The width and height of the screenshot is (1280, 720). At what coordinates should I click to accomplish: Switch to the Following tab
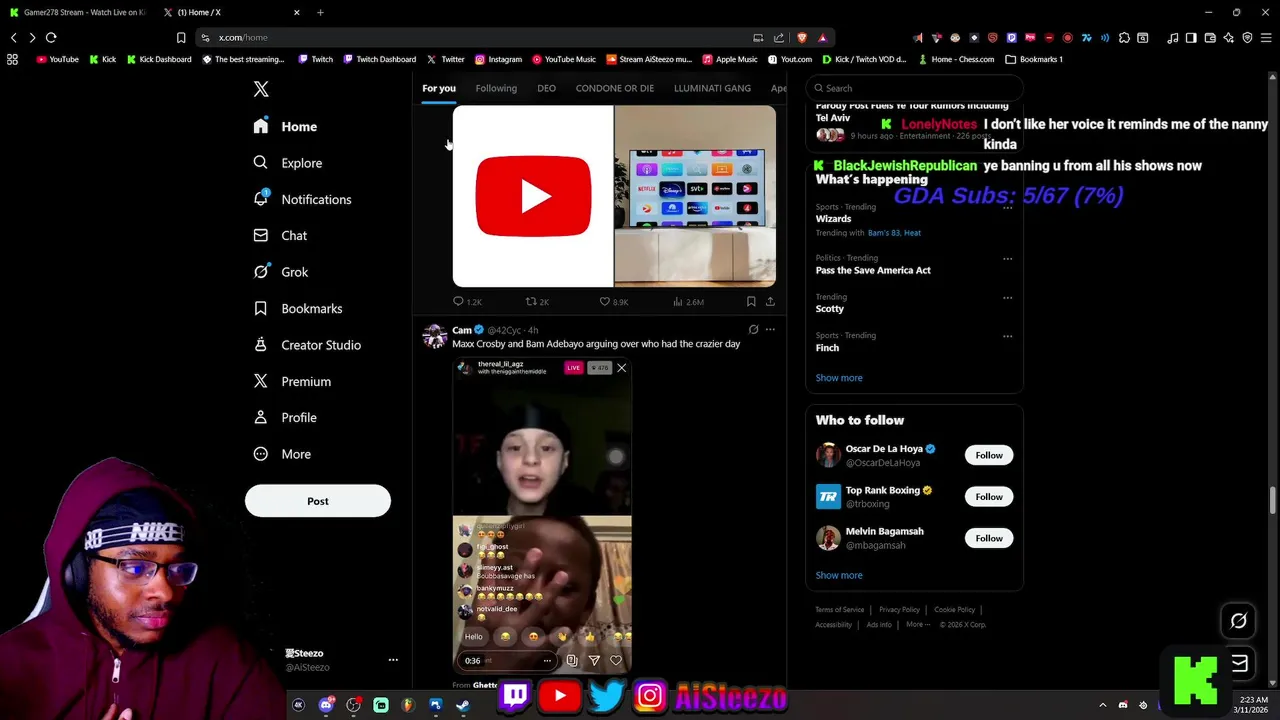tap(496, 88)
